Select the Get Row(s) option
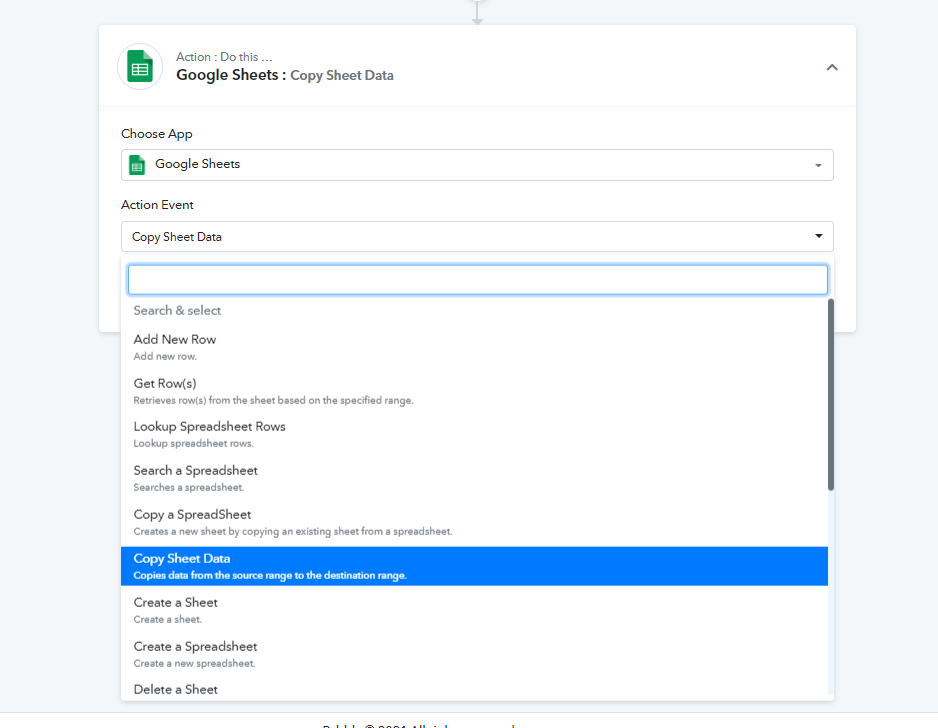 (x=474, y=391)
